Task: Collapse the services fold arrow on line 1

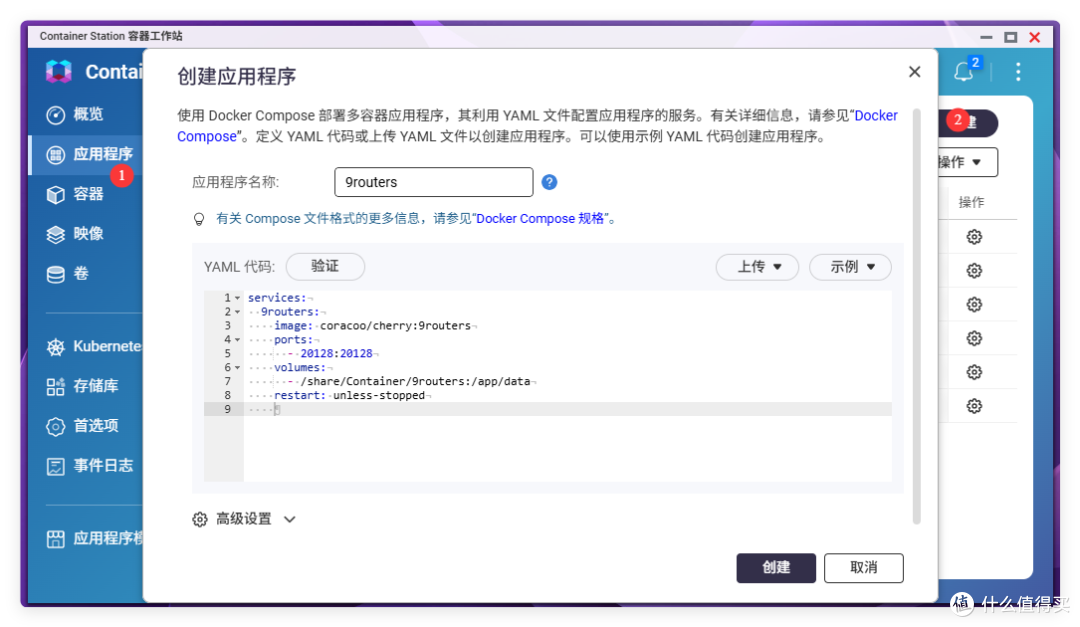Action: [238, 298]
